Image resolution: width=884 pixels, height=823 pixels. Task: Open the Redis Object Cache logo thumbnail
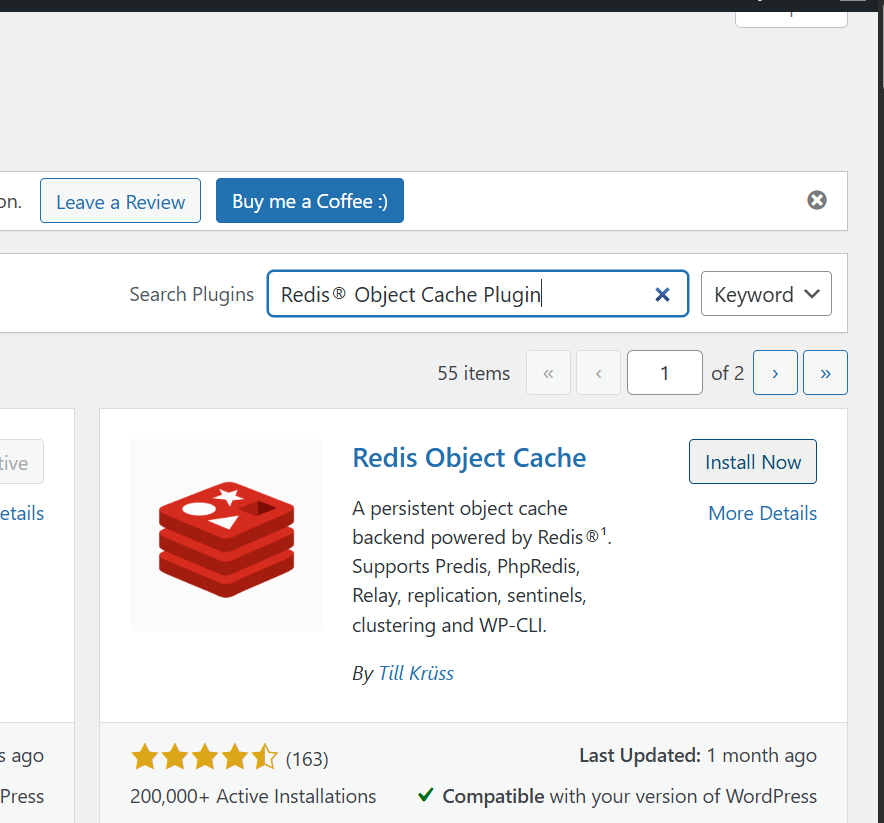(x=226, y=534)
